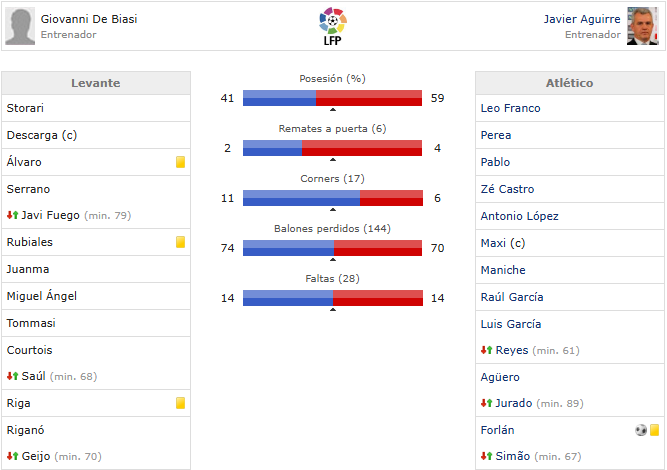Select the Atlético team header

click(570, 83)
